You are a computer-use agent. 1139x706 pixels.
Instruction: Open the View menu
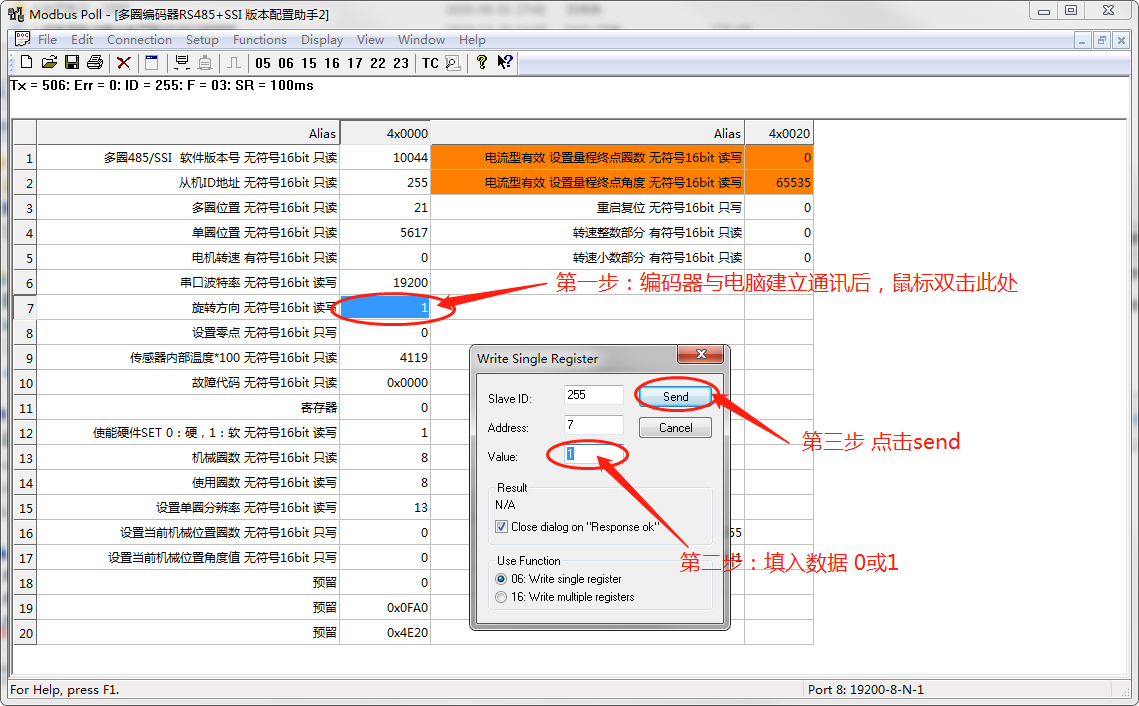[370, 40]
